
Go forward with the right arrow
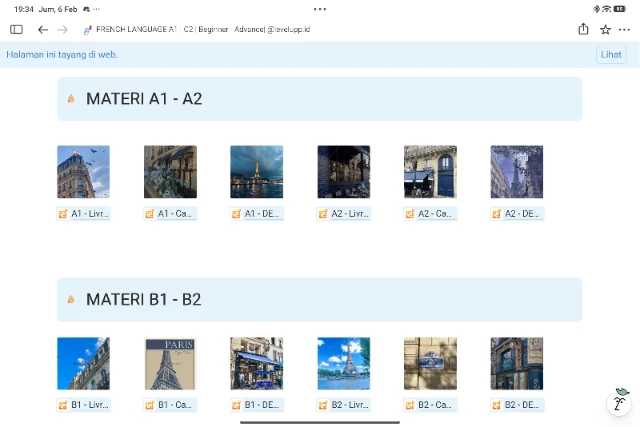62,30
